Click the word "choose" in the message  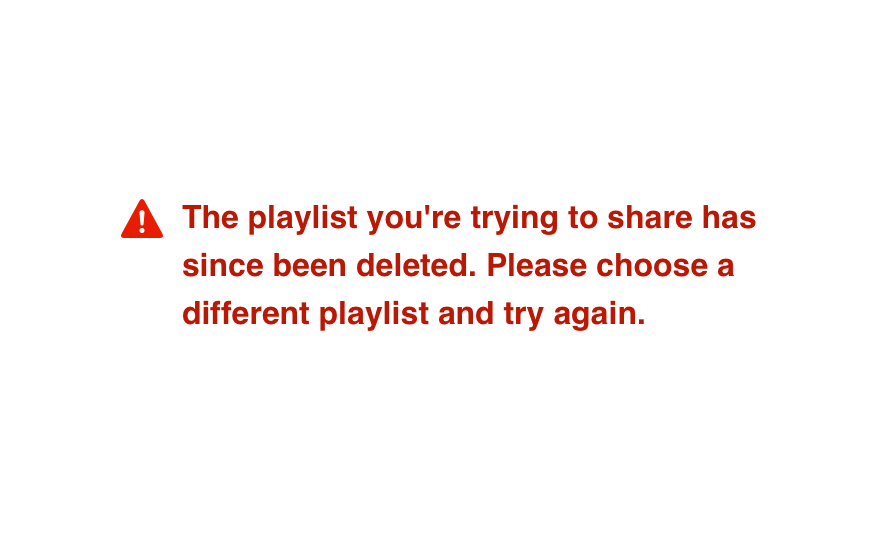coord(652,265)
